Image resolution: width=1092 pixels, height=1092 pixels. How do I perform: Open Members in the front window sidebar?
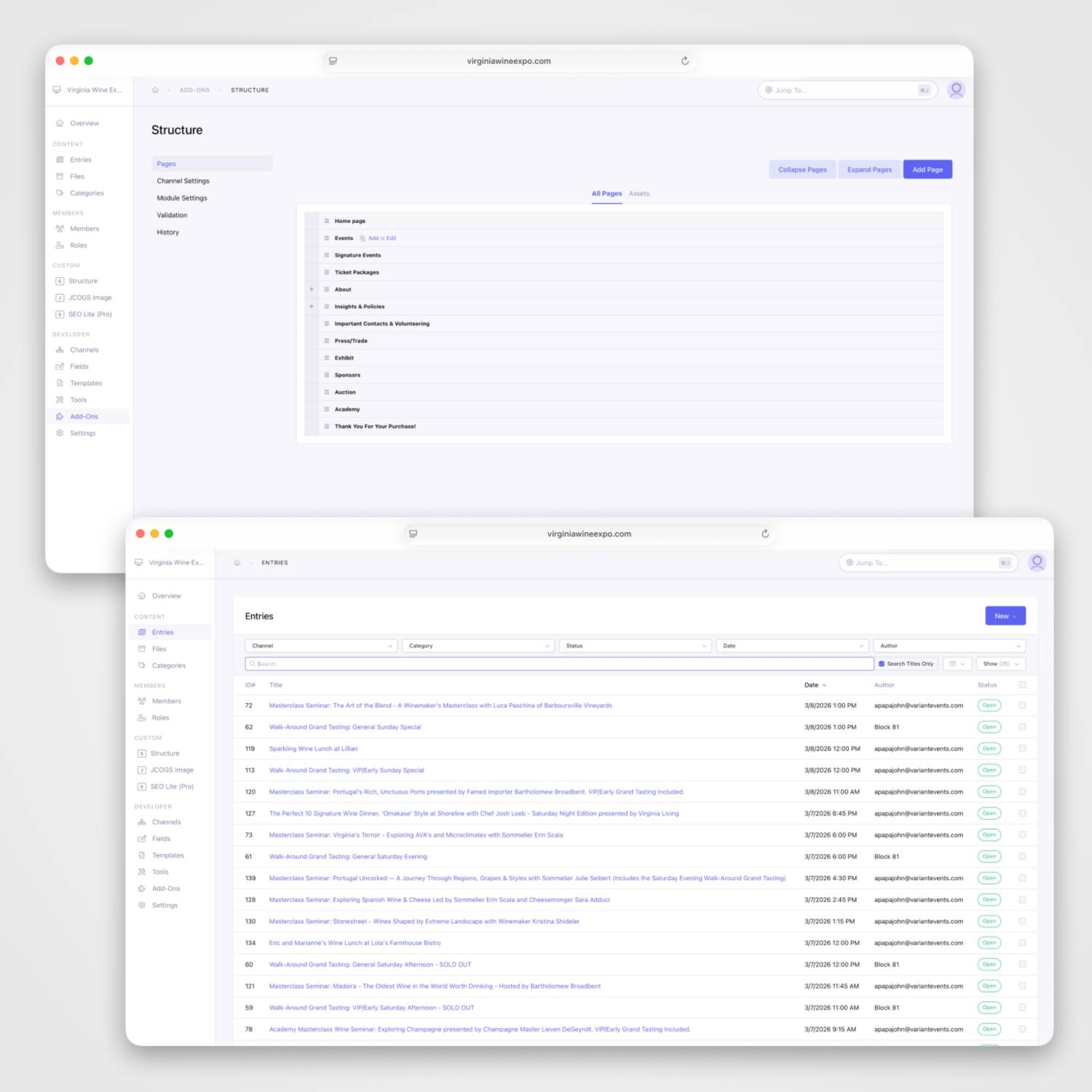pyautogui.click(x=166, y=701)
